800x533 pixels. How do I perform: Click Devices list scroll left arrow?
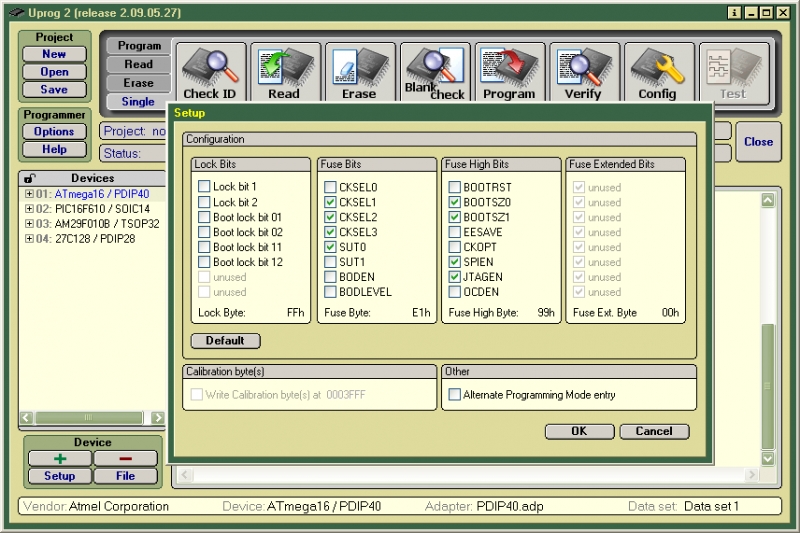point(27,418)
